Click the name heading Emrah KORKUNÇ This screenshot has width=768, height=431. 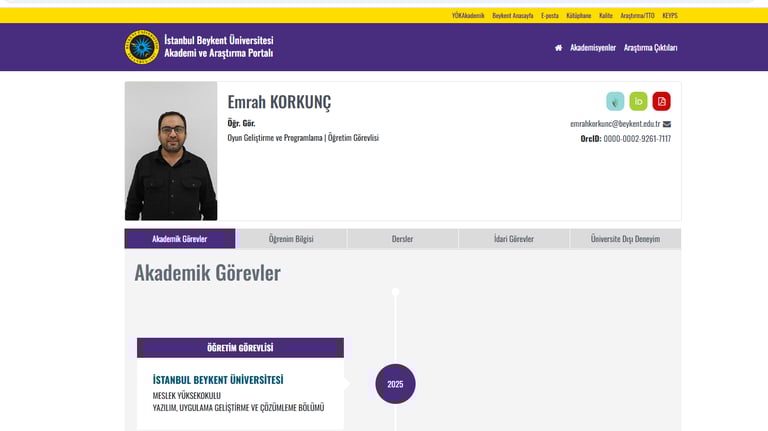click(x=279, y=102)
